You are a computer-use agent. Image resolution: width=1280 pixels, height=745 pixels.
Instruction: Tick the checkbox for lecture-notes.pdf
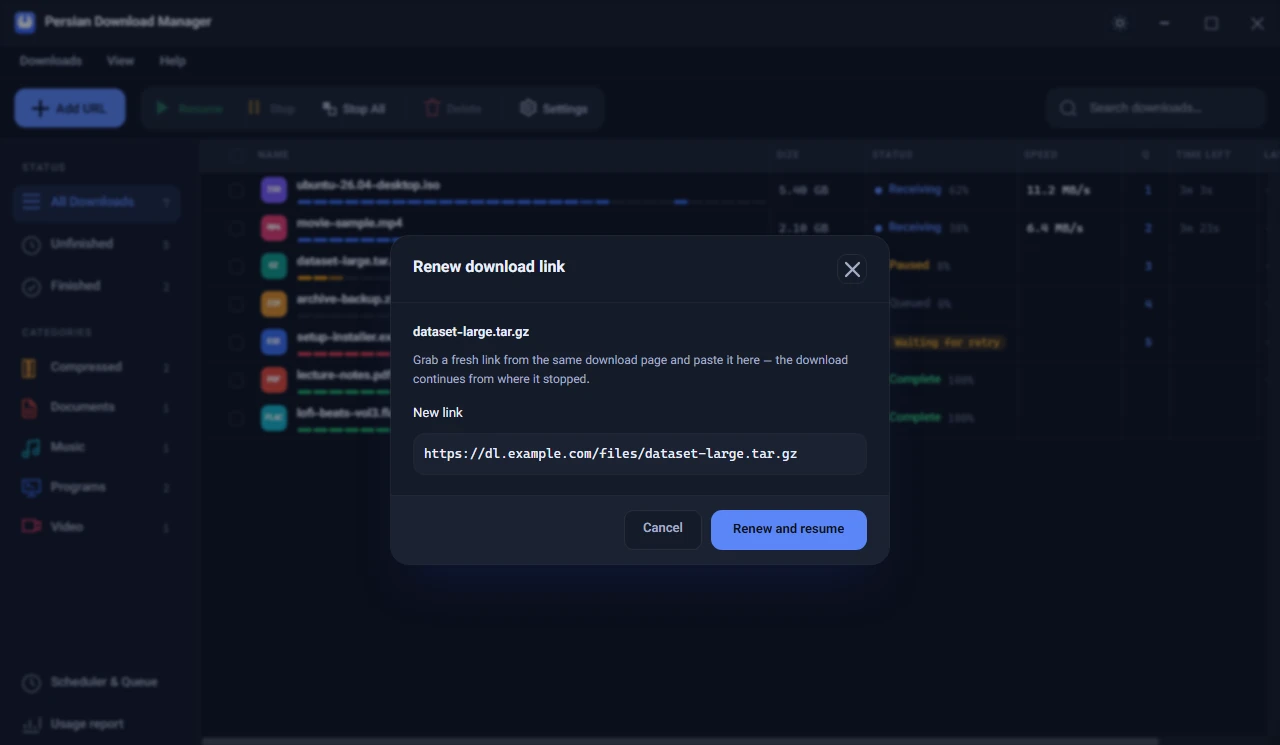pyautogui.click(x=236, y=380)
